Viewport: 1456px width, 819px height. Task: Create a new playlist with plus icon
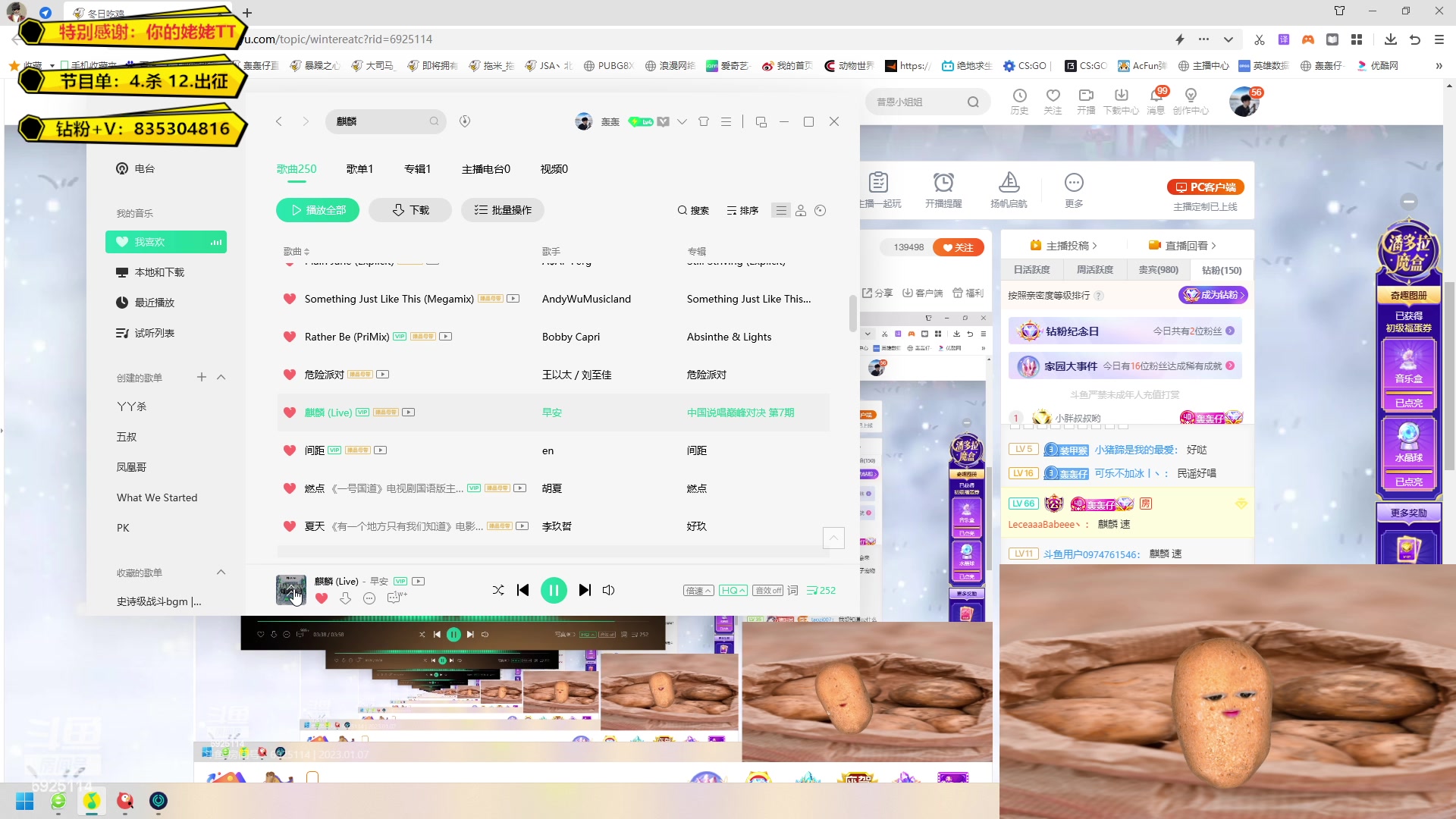[202, 377]
